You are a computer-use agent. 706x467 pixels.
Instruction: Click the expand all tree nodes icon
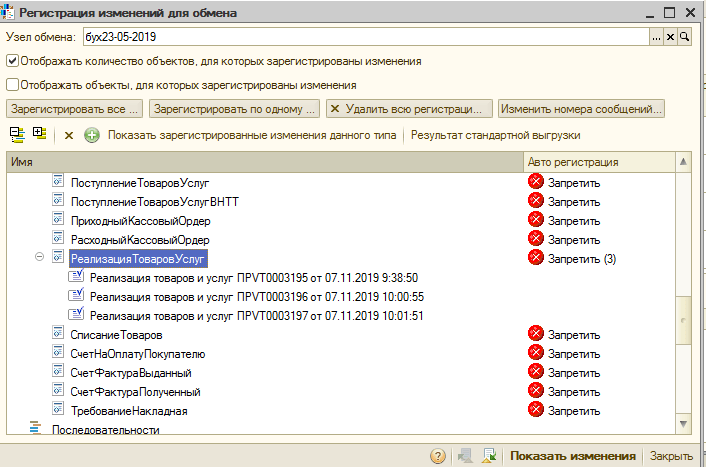[x=39, y=134]
